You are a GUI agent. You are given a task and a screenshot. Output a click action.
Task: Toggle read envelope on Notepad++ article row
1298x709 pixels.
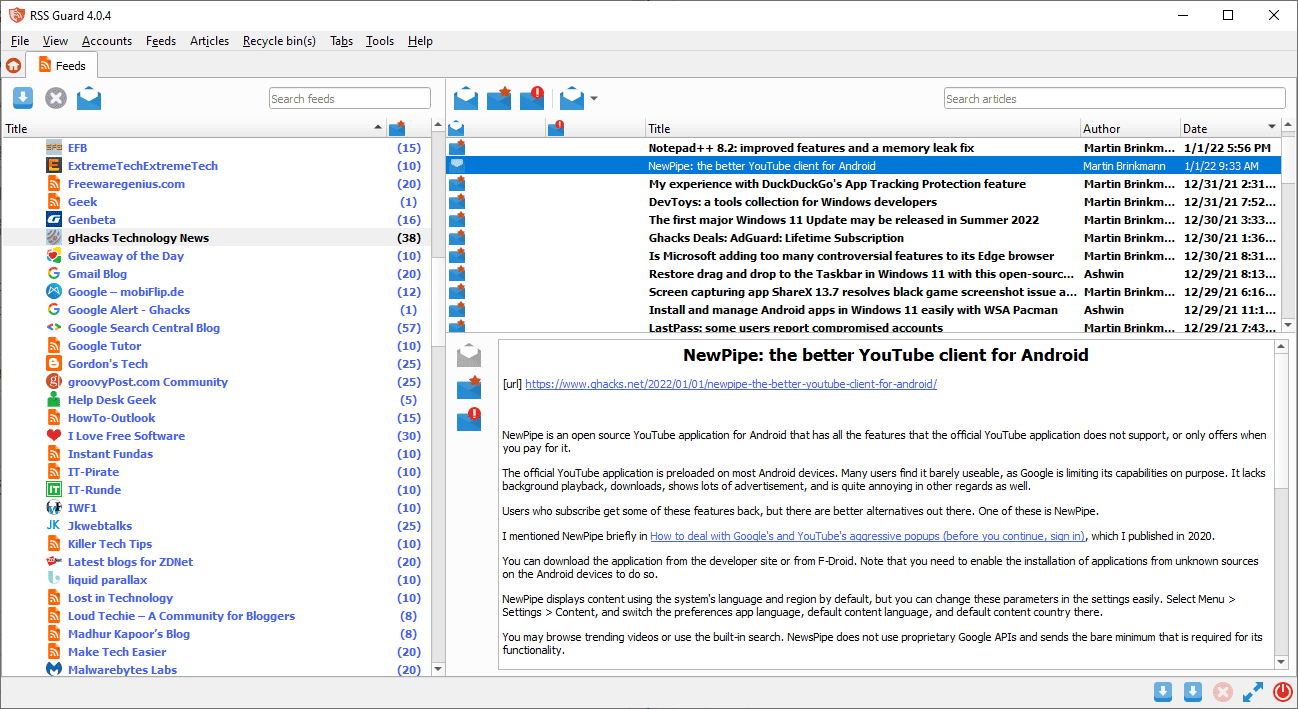tap(456, 147)
